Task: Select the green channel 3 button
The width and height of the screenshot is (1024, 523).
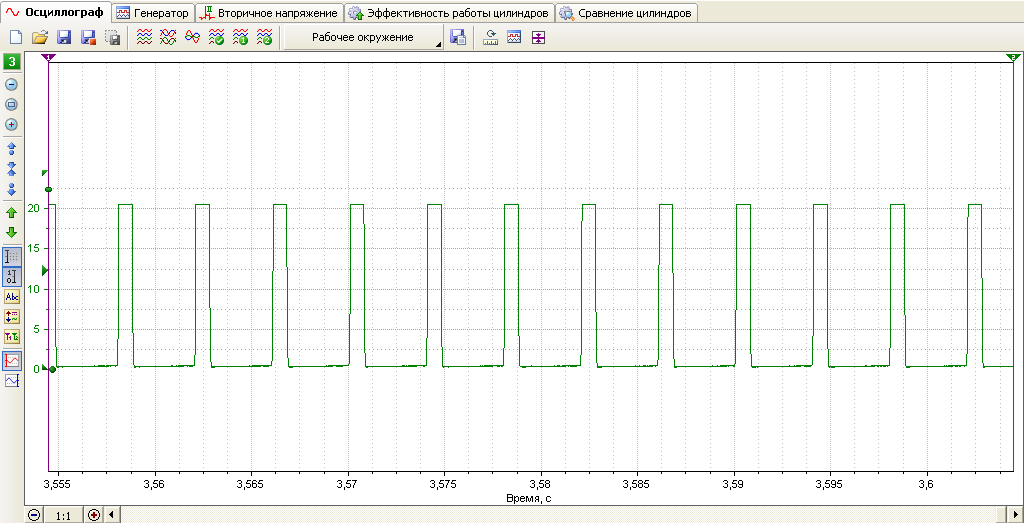Action: 12,63
